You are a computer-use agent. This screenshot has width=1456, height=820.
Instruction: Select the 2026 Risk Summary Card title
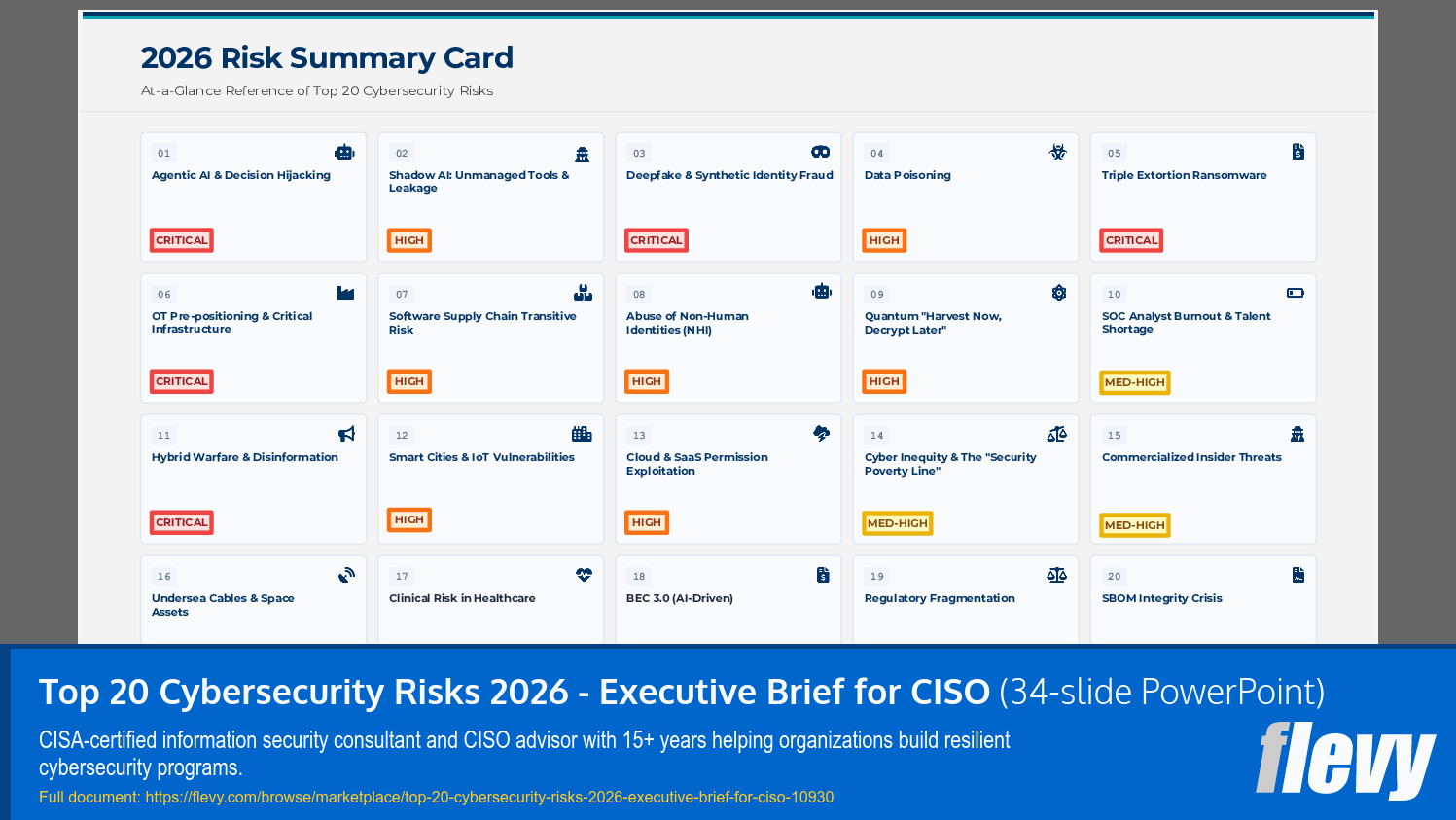coord(328,57)
